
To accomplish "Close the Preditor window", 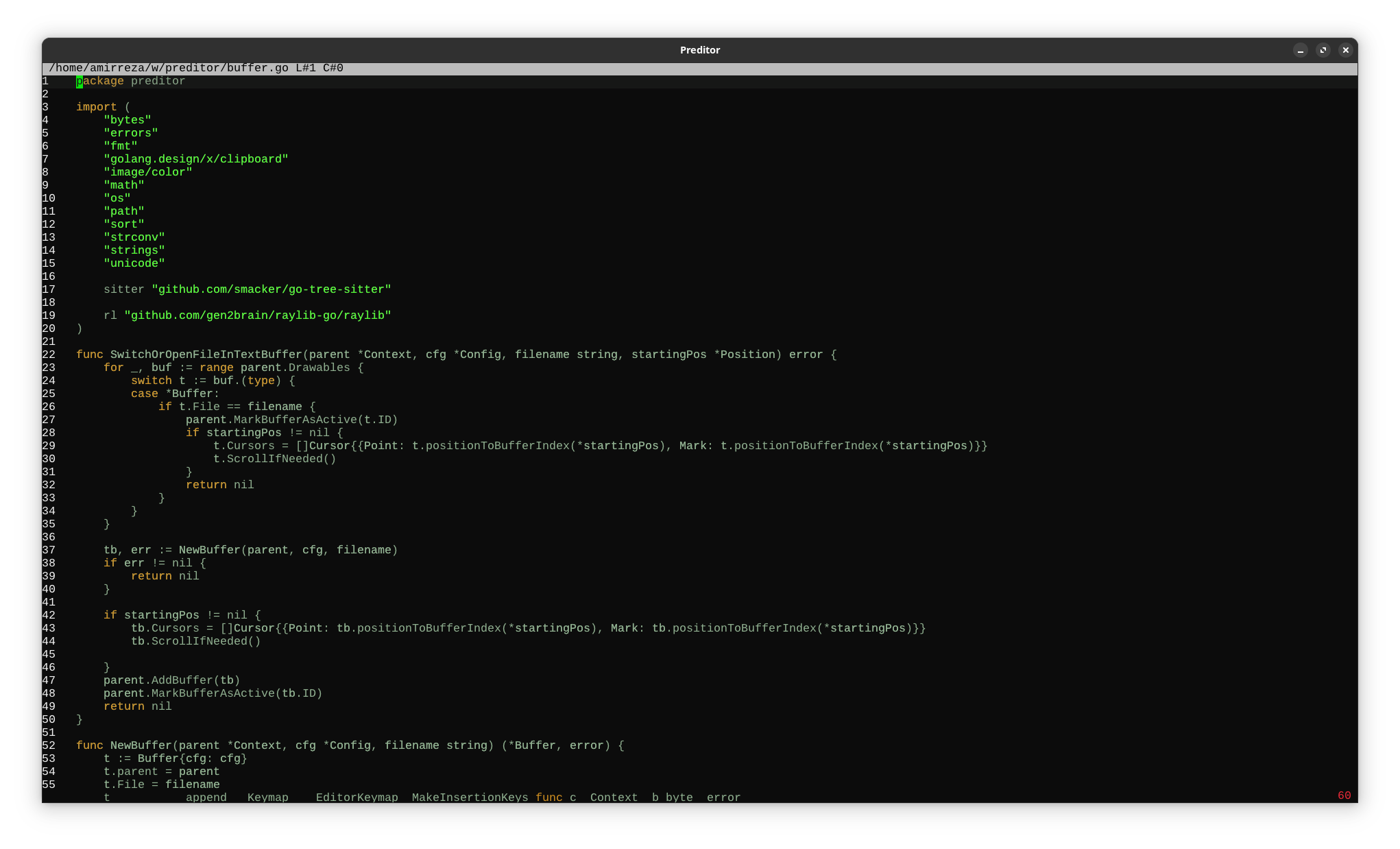I will point(1346,50).
